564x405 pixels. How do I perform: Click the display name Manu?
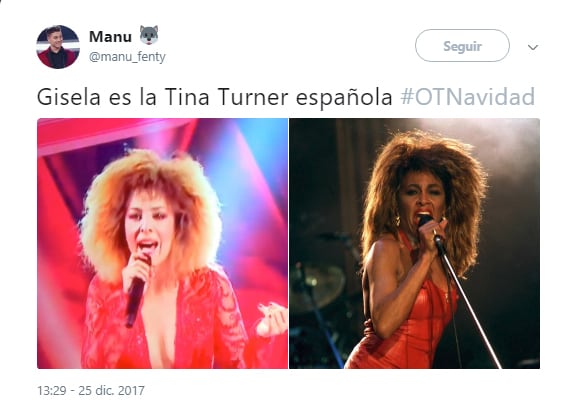[110, 36]
